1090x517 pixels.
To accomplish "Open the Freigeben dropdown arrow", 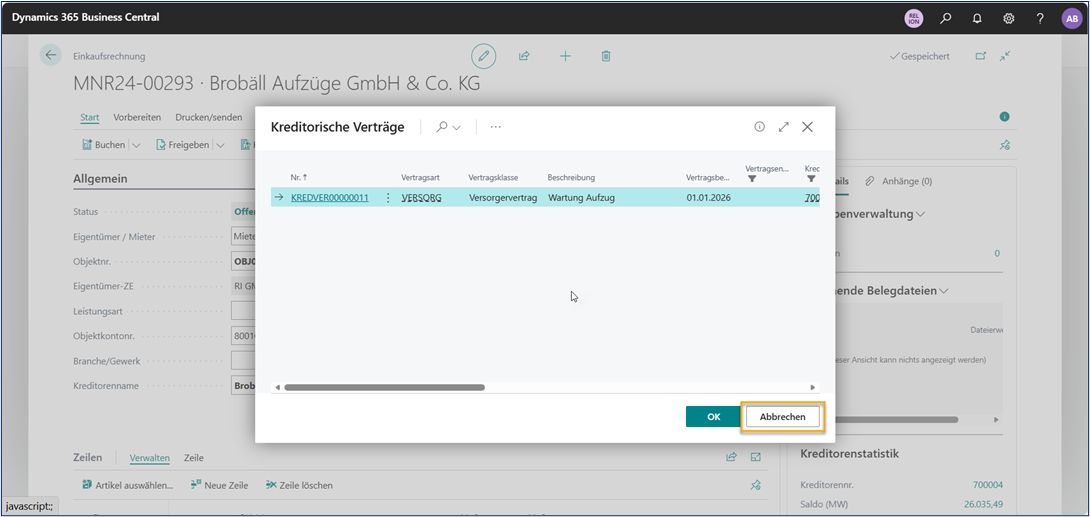I will coord(221,145).
